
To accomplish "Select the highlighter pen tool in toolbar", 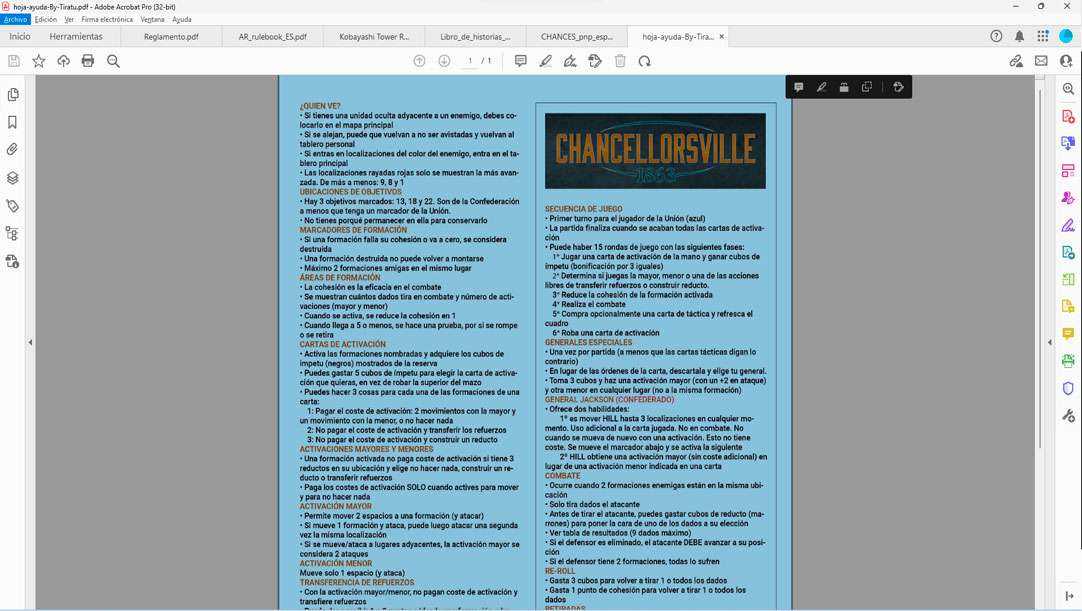I will 545,61.
